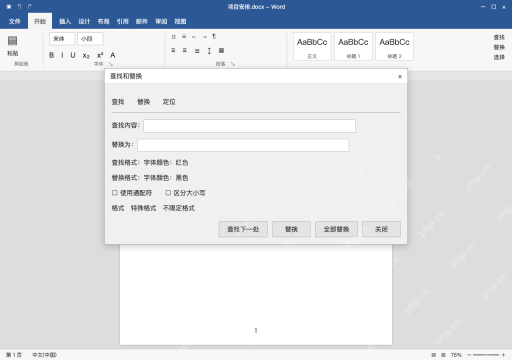The height and width of the screenshot is (360, 512).
Task: Click 查找 in the ribbon editing group
Action: click(499, 37)
